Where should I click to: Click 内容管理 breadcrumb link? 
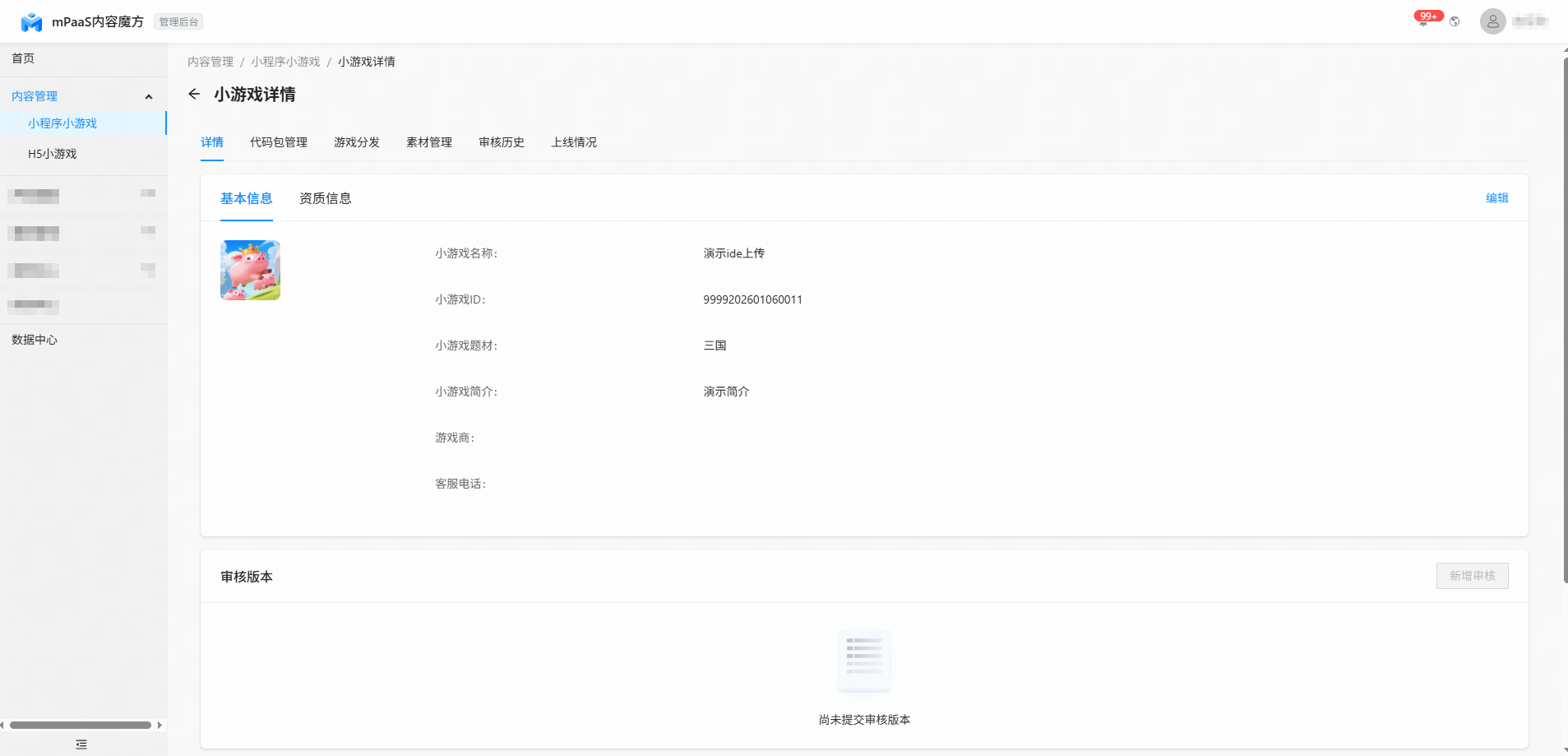click(x=210, y=62)
